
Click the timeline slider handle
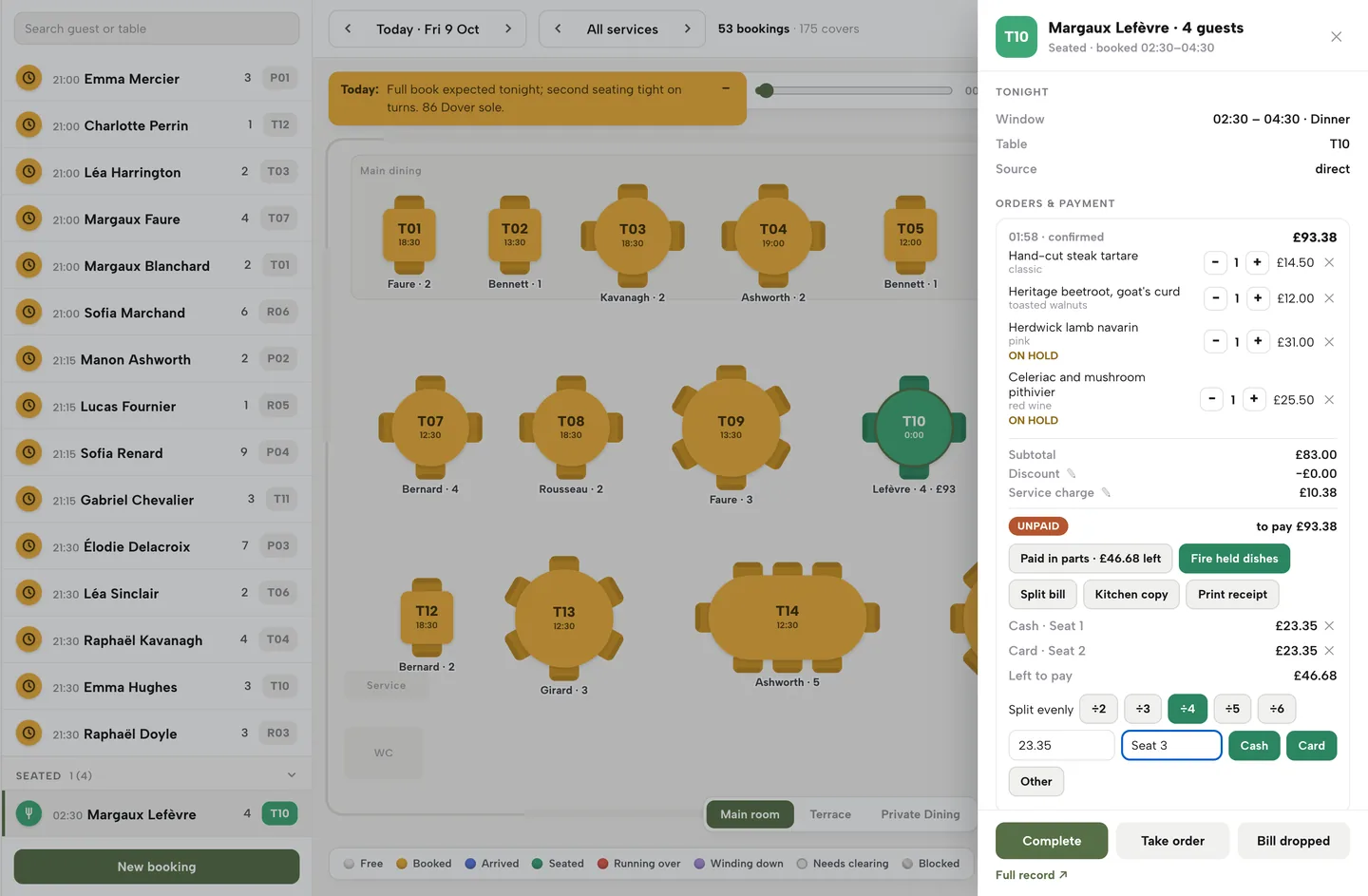click(765, 90)
